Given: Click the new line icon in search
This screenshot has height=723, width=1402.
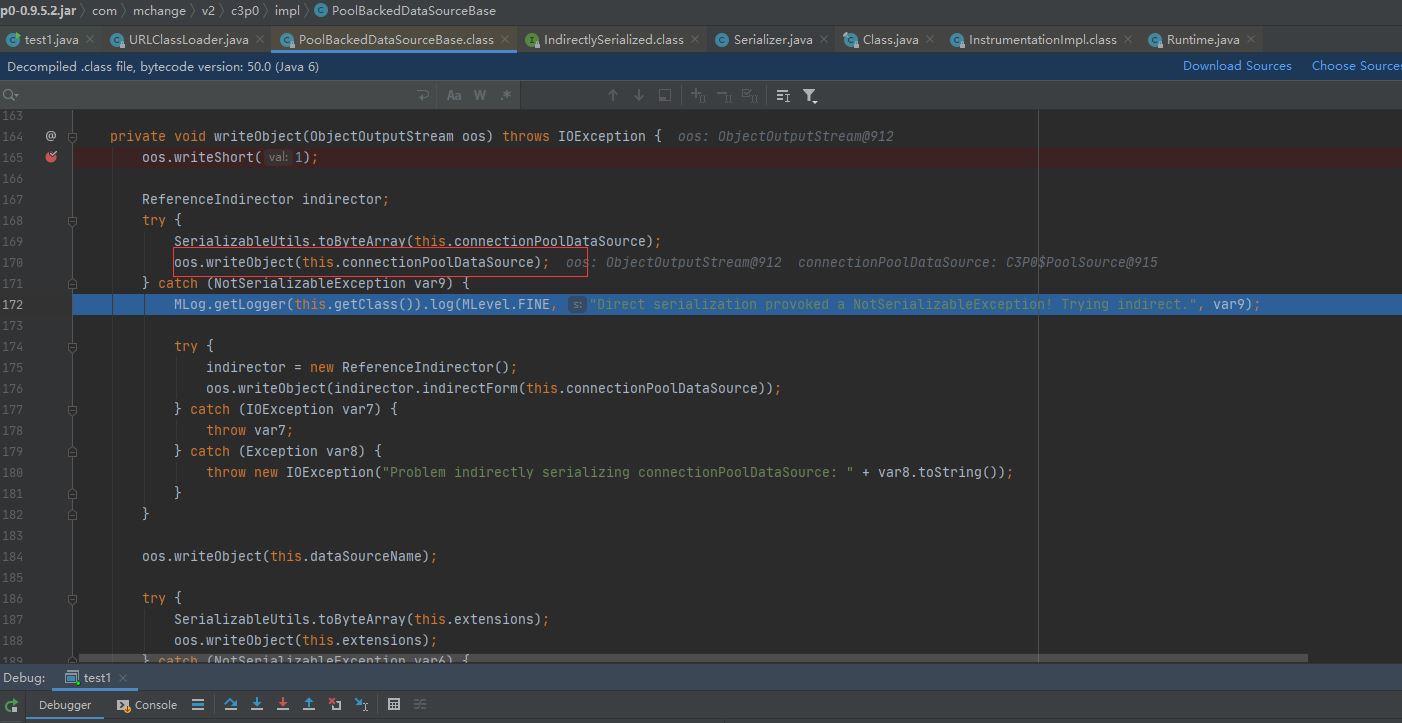Looking at the screenshot, I should [x=423, y=95].
